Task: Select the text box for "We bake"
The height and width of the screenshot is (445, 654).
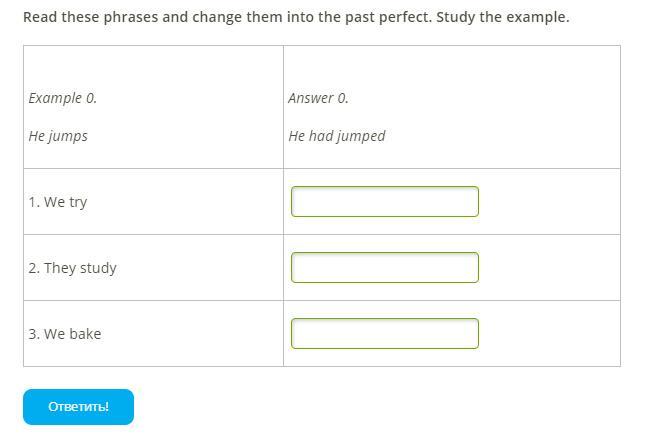Action: coord(384,334)
